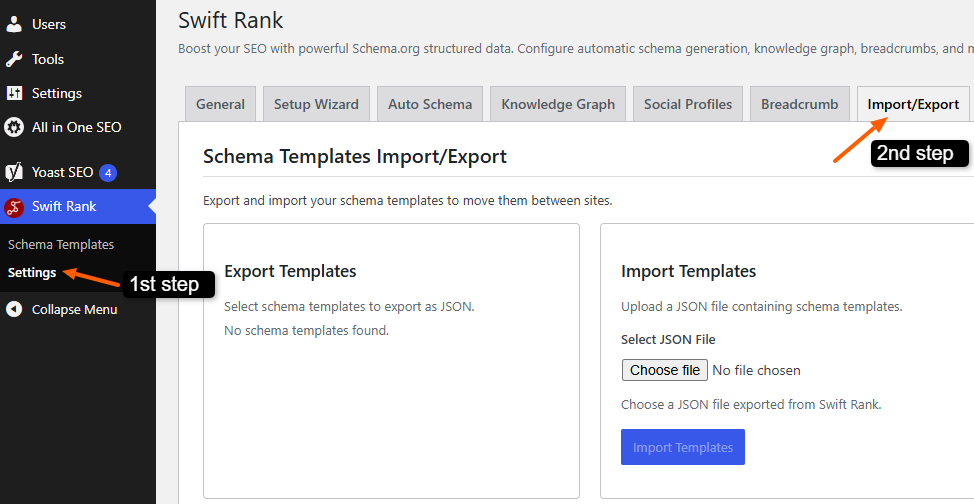Click the Users person icon in sidebar
The width and height of the screenshot is (974, 504).
(x=14, y=24)
